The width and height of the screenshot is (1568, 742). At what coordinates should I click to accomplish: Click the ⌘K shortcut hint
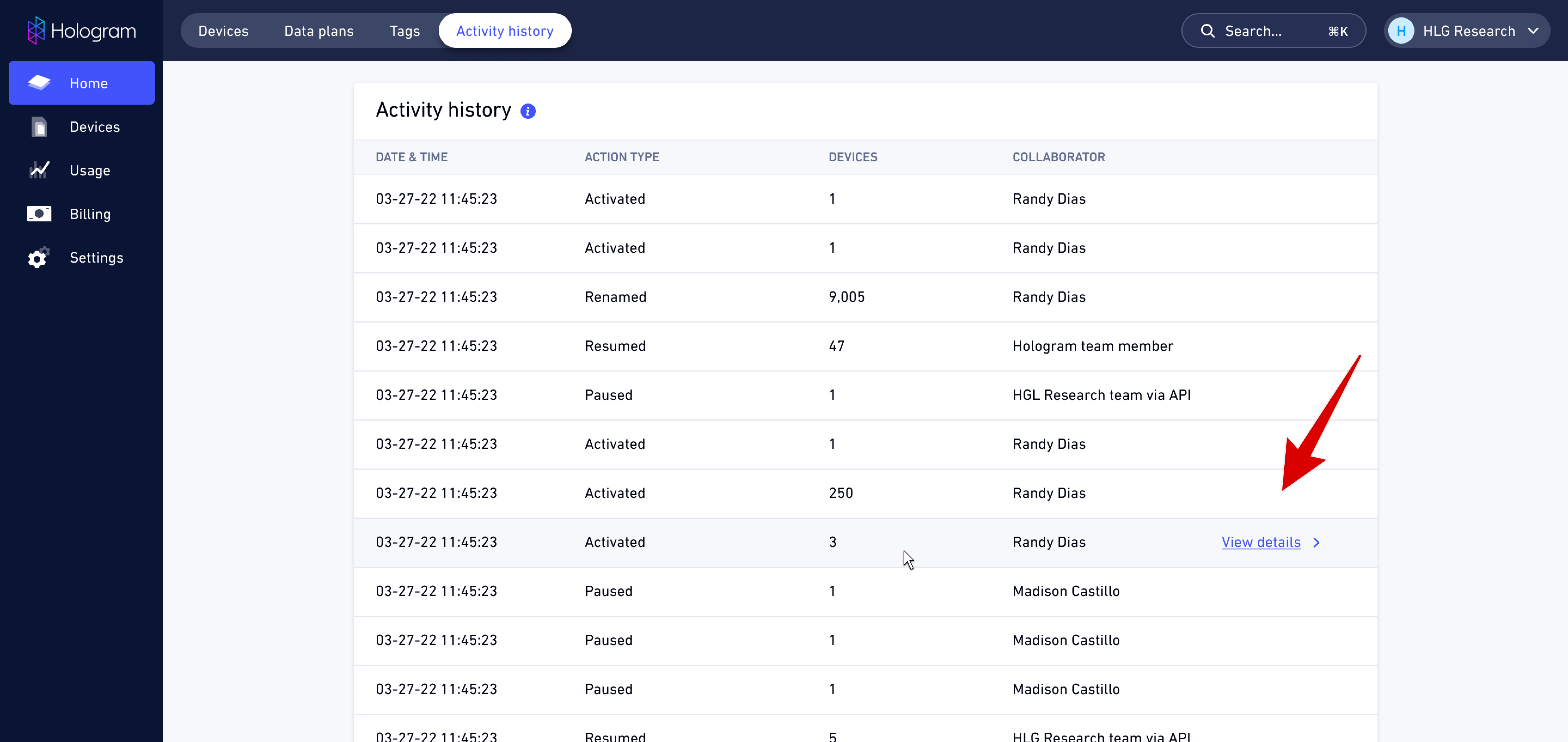click(1338, 31)
